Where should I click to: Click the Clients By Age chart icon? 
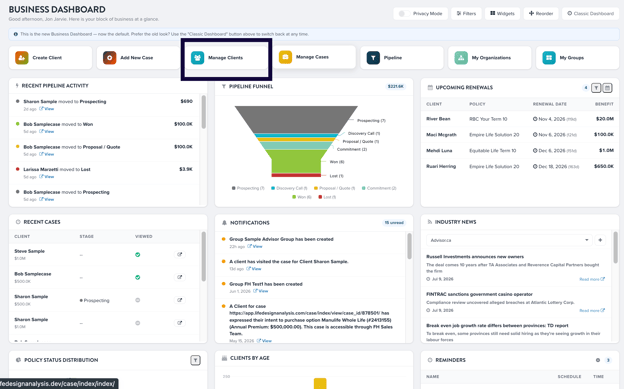coord(224,358)
